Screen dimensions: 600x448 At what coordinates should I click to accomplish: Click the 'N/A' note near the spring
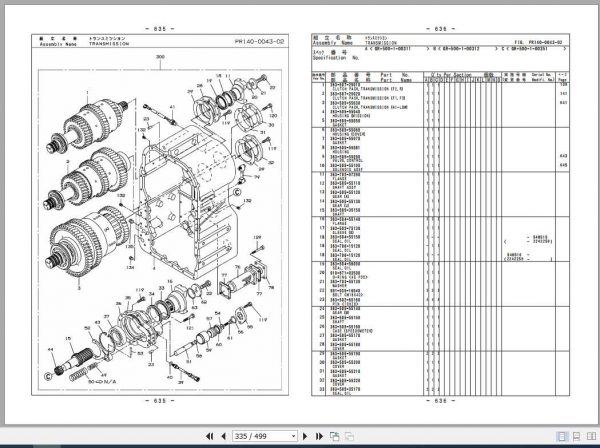point(108,382)
